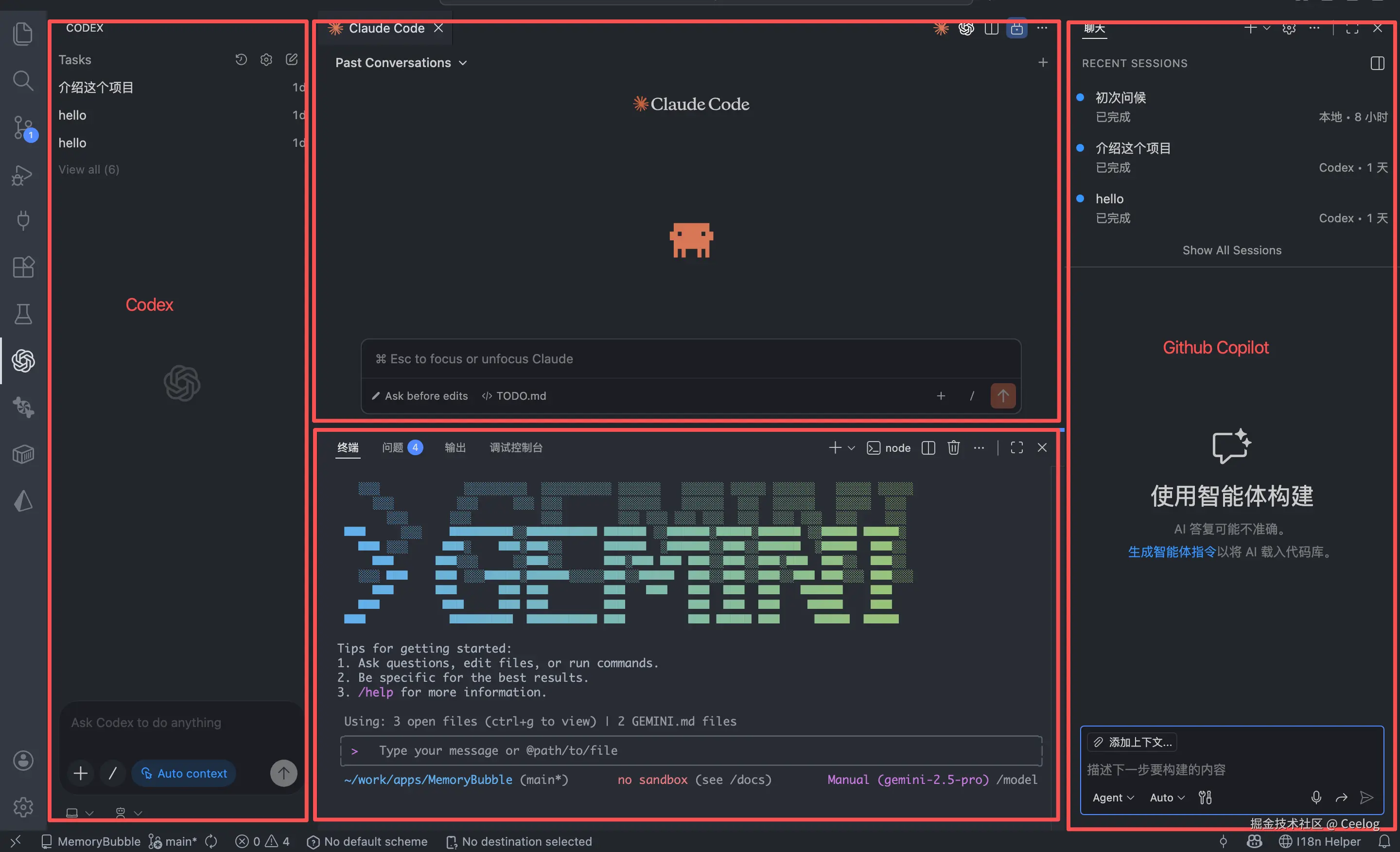Click View all (6) in Codex tasks
Viewport: 1400px width, 852px height.
(89, 169)
